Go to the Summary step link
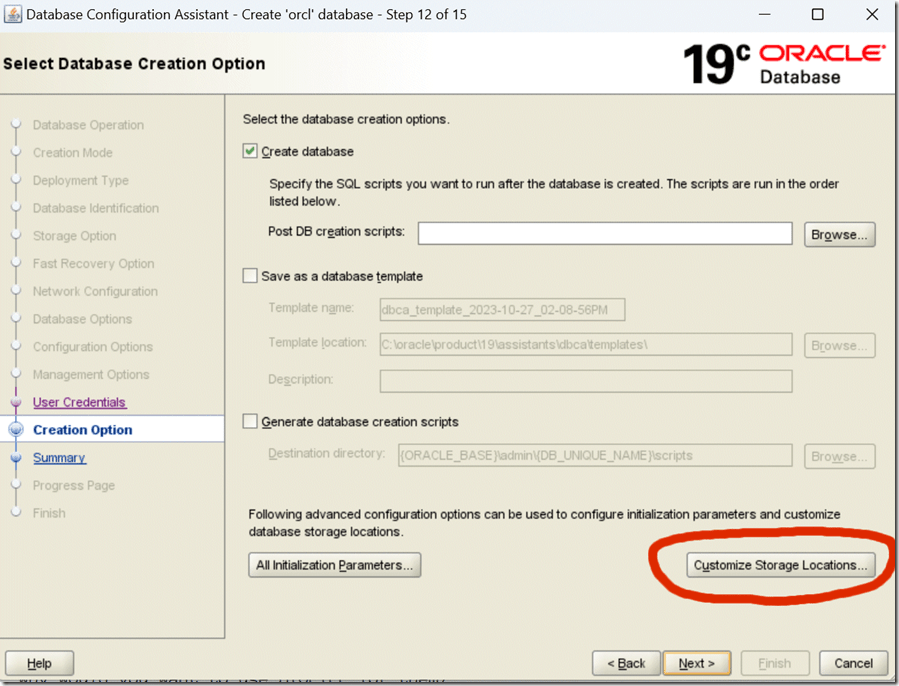Image resolution: width=899 pixels, height=686 pixels. (59, 458)
